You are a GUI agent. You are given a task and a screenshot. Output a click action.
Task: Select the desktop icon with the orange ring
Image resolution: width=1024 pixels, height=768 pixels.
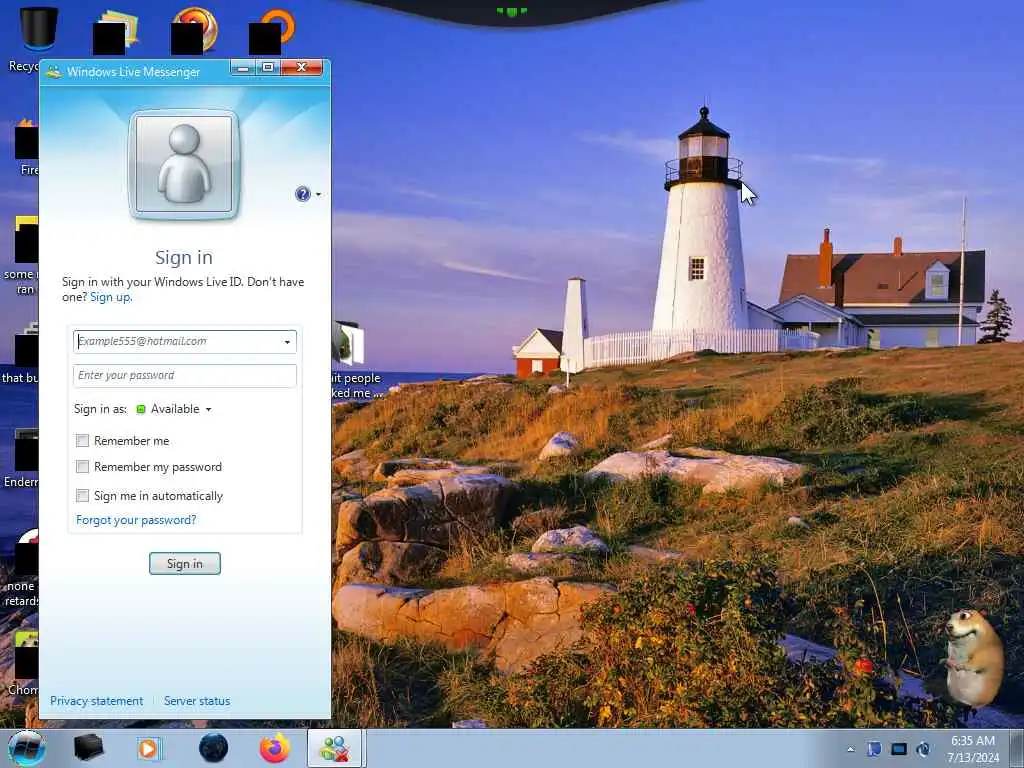click(272, 31)
